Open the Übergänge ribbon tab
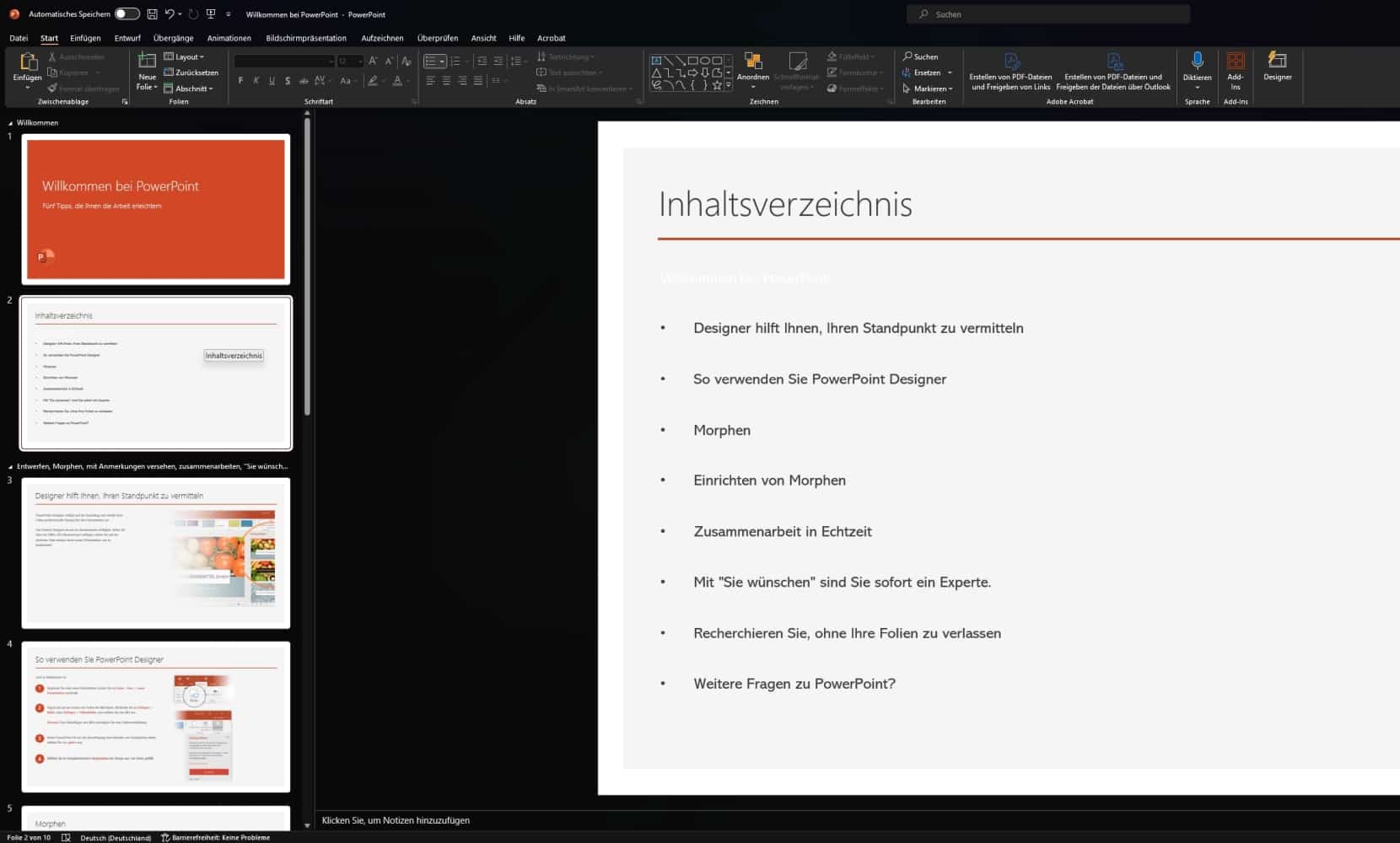The height and width of the screenshot is (843, 1400). tap(173, 38)
